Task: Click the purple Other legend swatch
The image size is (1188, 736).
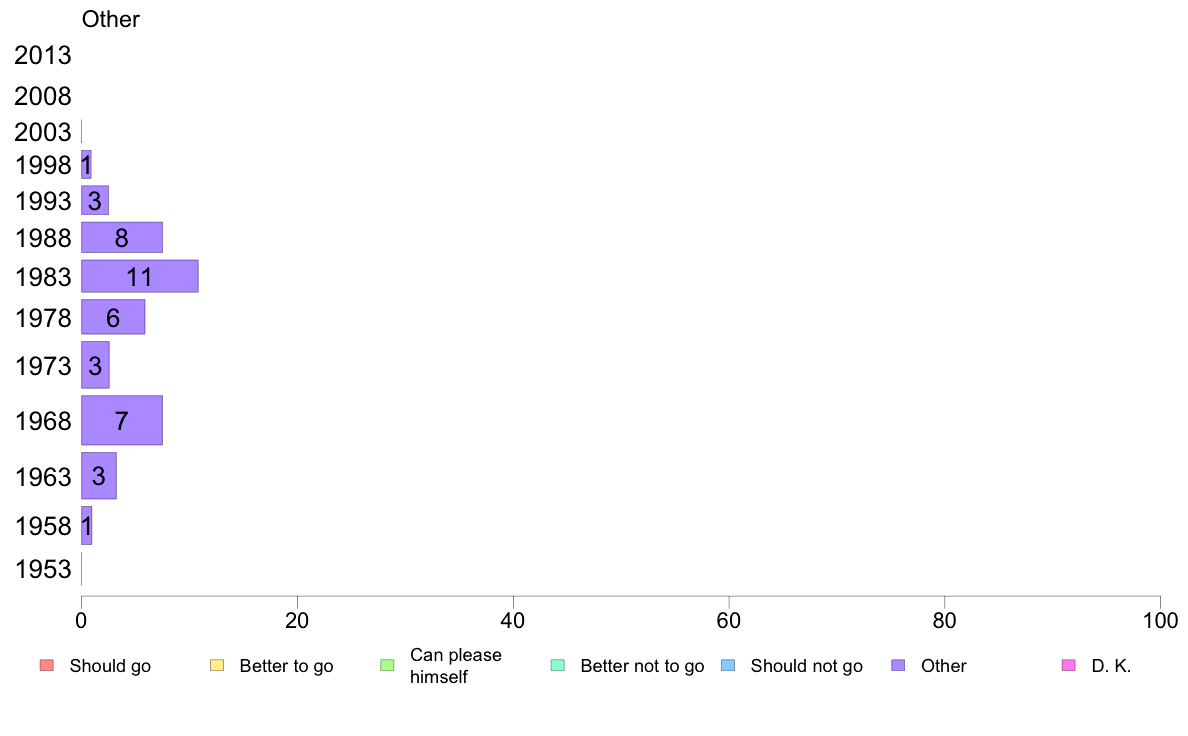Action: pyautogui.click(x=899, y=666)
